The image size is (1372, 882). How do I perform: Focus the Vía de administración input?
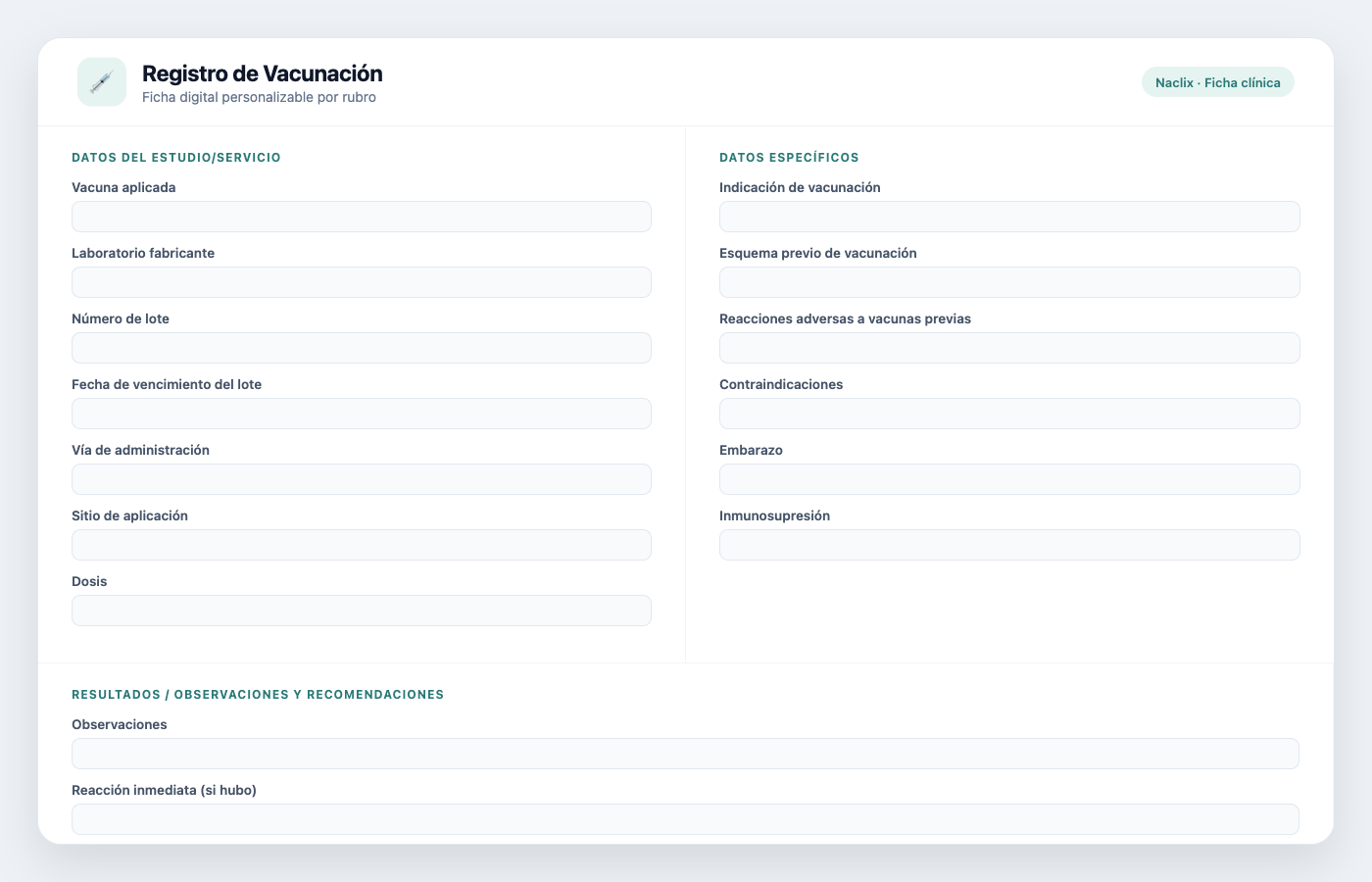tap(362, 479)
